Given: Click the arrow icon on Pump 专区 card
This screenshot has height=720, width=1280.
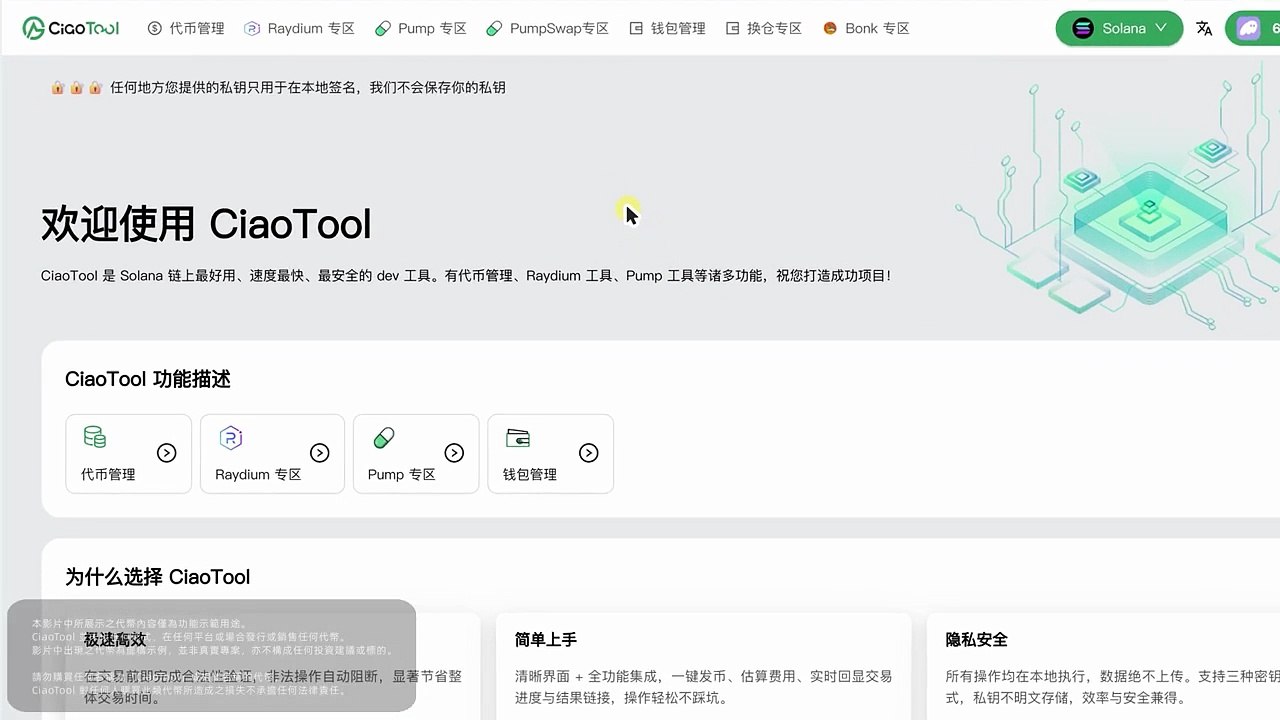Looking at the screenshot, I should pos(454,453).
